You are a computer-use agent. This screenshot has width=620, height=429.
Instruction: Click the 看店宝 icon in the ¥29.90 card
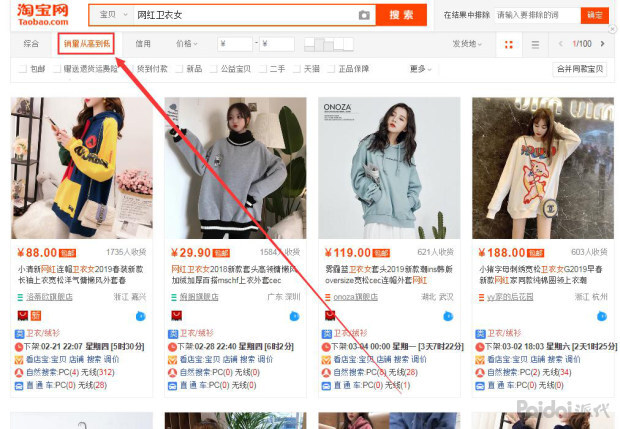point(172,360)
